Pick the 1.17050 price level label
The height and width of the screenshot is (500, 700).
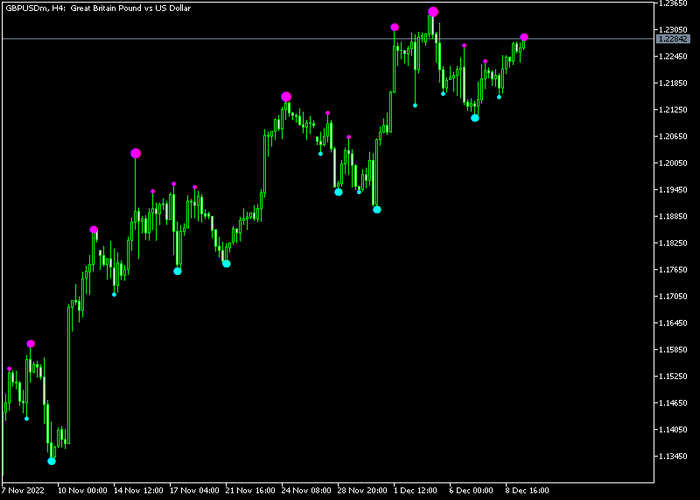pos(674,296)
